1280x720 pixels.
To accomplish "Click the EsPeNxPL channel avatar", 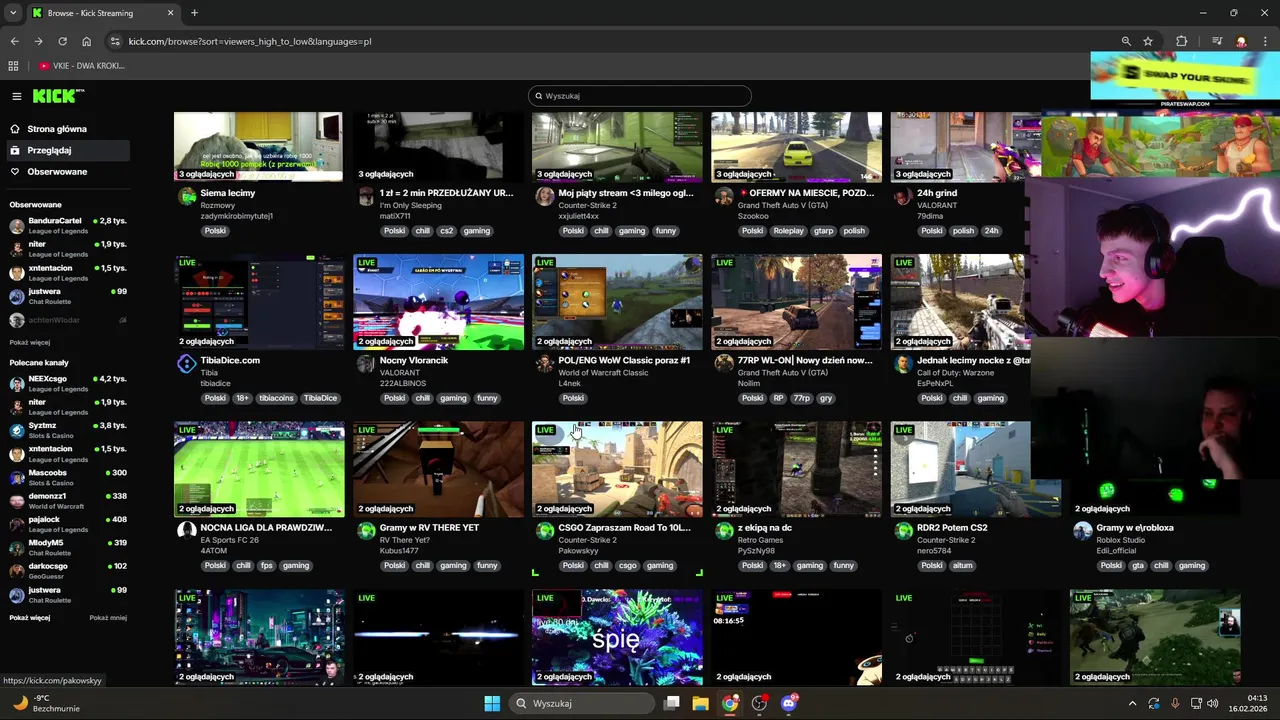I will [x=903, y=365].
